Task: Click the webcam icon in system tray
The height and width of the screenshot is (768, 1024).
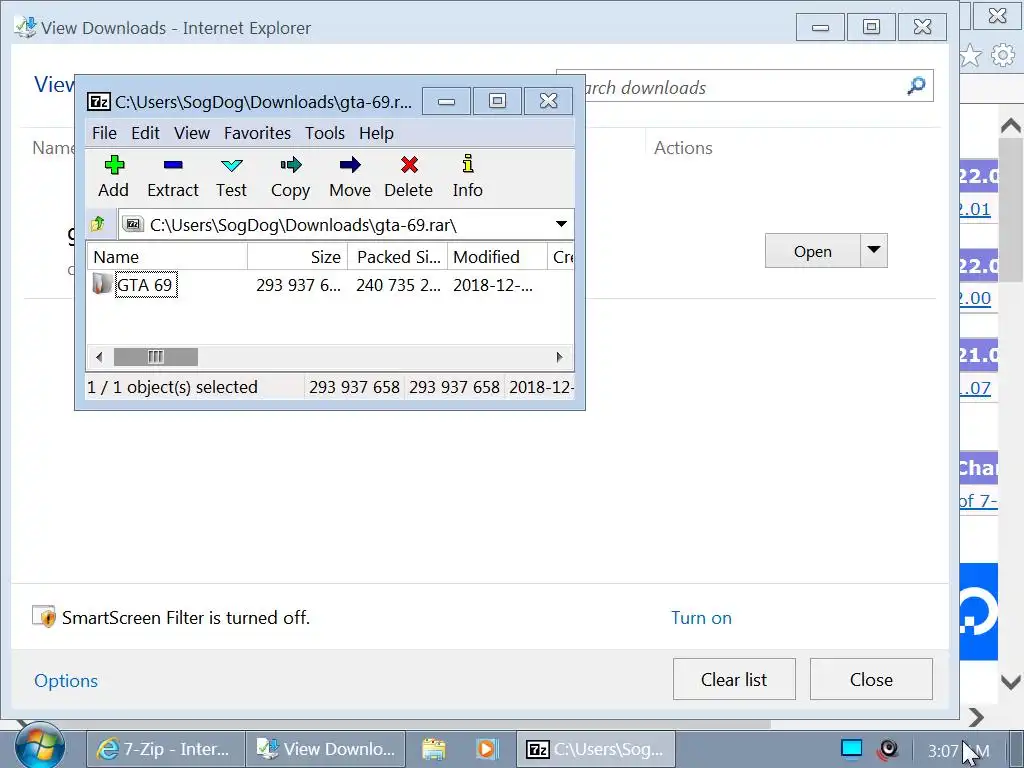Action: (x=888, y=749)
